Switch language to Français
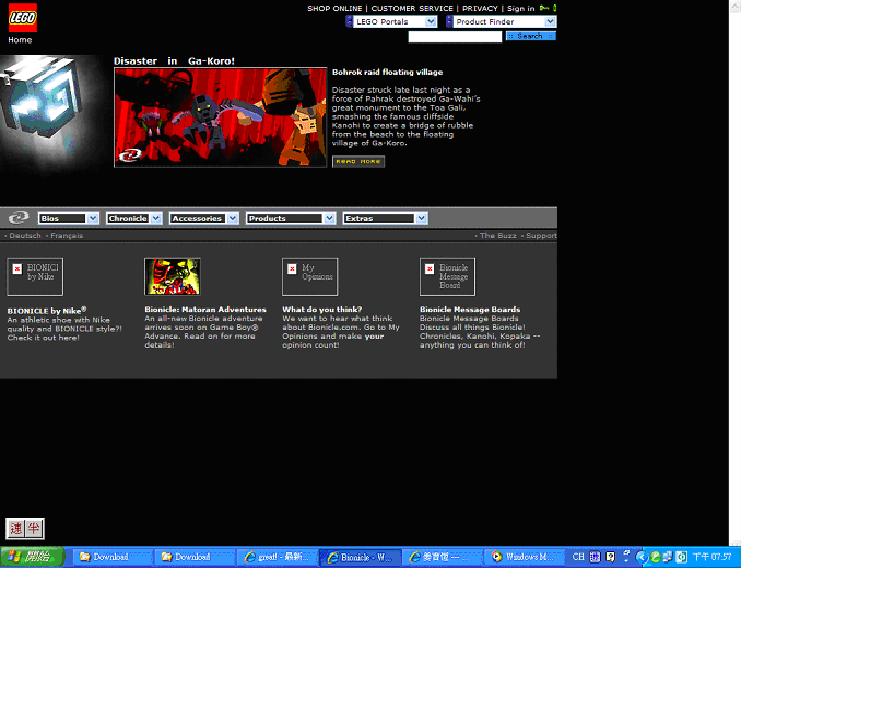The width and height of the screenshot is (869, 716). 67,236
